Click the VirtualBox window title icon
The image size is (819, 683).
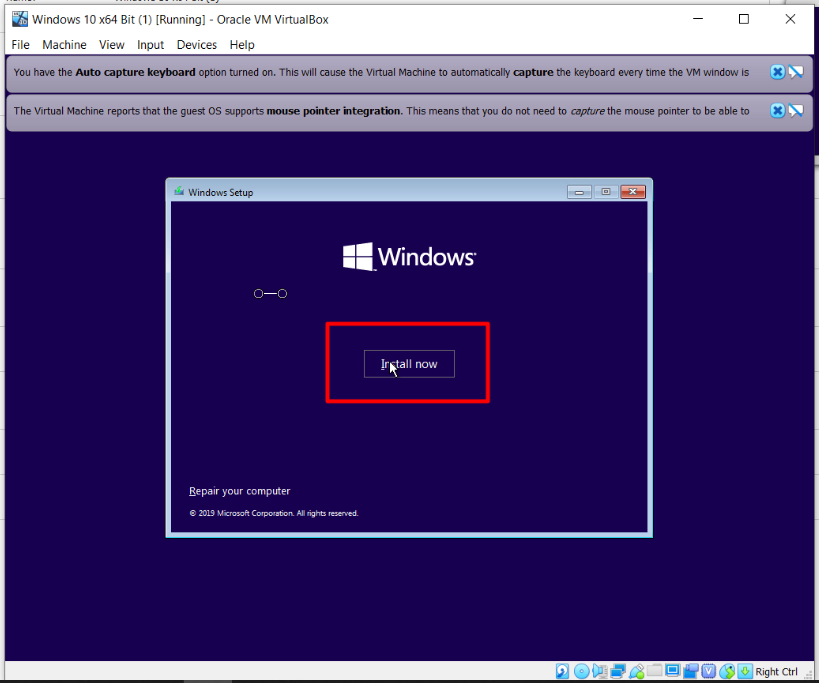pyautogui.click(x=20, y=19)
